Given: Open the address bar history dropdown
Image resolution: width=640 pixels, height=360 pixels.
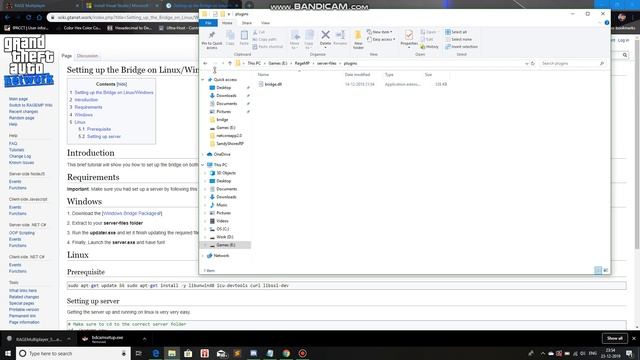Looking at the screenshot, I should click(x=527, y=63).
